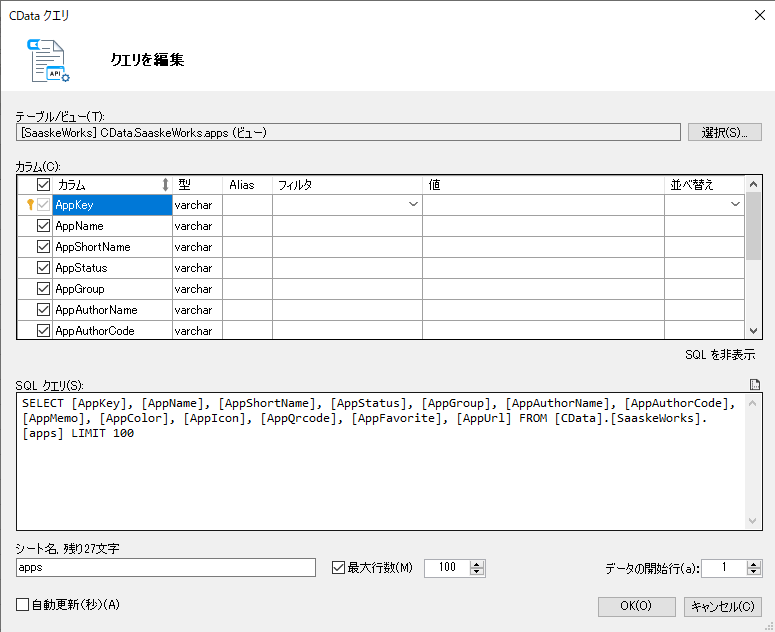Click the column list vertical scrollbar thumb
The width and height of the screenshot is (775, 632).
pyautogui.click(x=753, y=226)
